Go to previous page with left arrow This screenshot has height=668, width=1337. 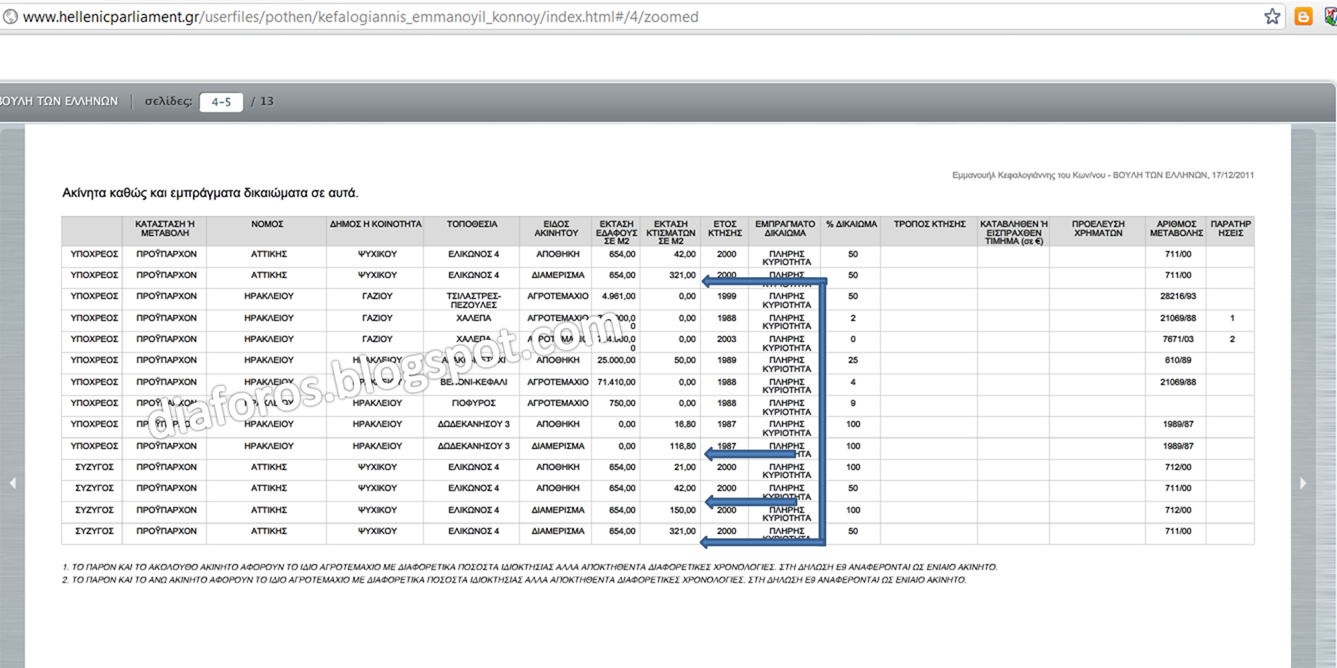pos(13,483)
